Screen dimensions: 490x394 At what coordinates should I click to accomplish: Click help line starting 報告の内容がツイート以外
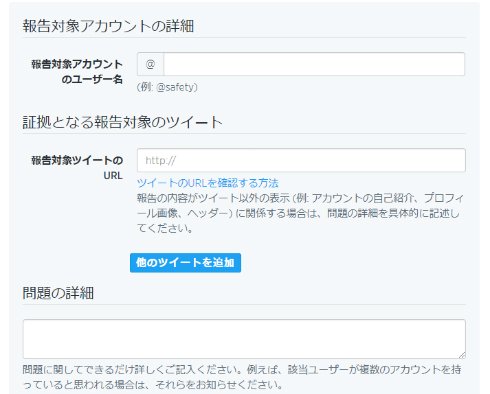click(x=300, y=198)
